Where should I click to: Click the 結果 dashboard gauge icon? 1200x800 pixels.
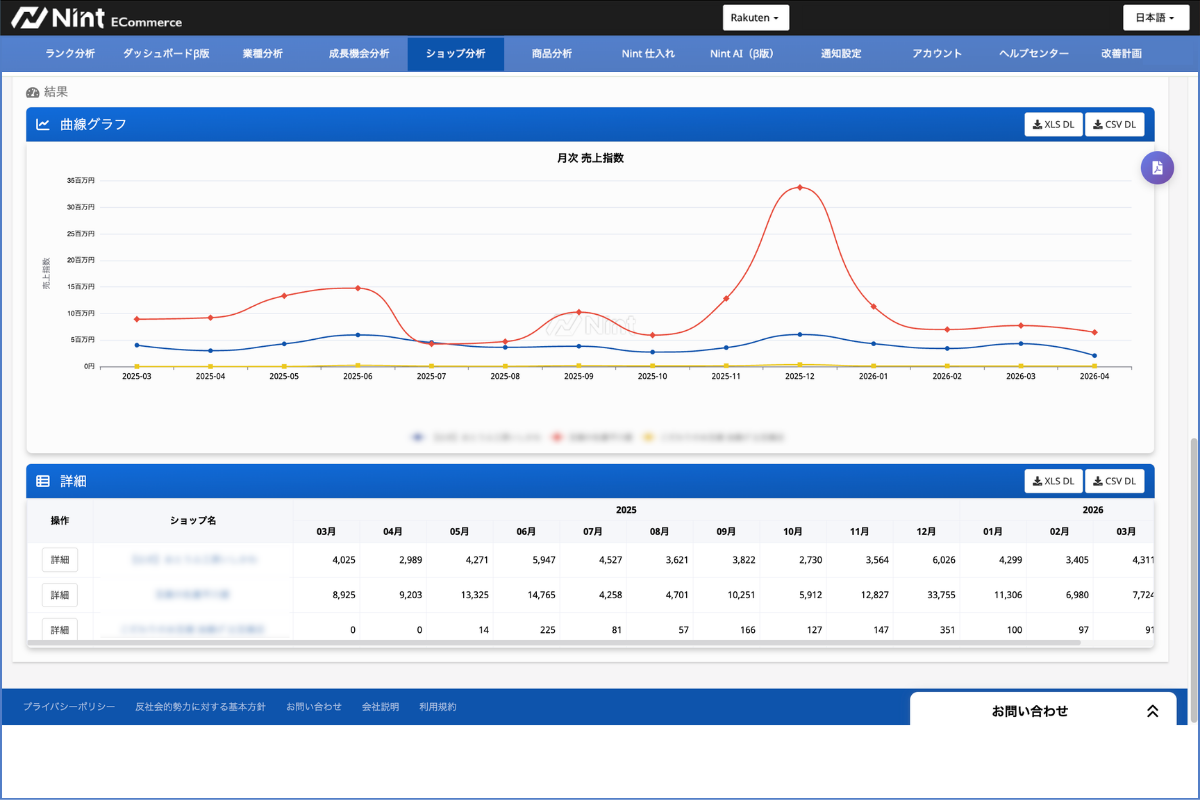[32, 92]
